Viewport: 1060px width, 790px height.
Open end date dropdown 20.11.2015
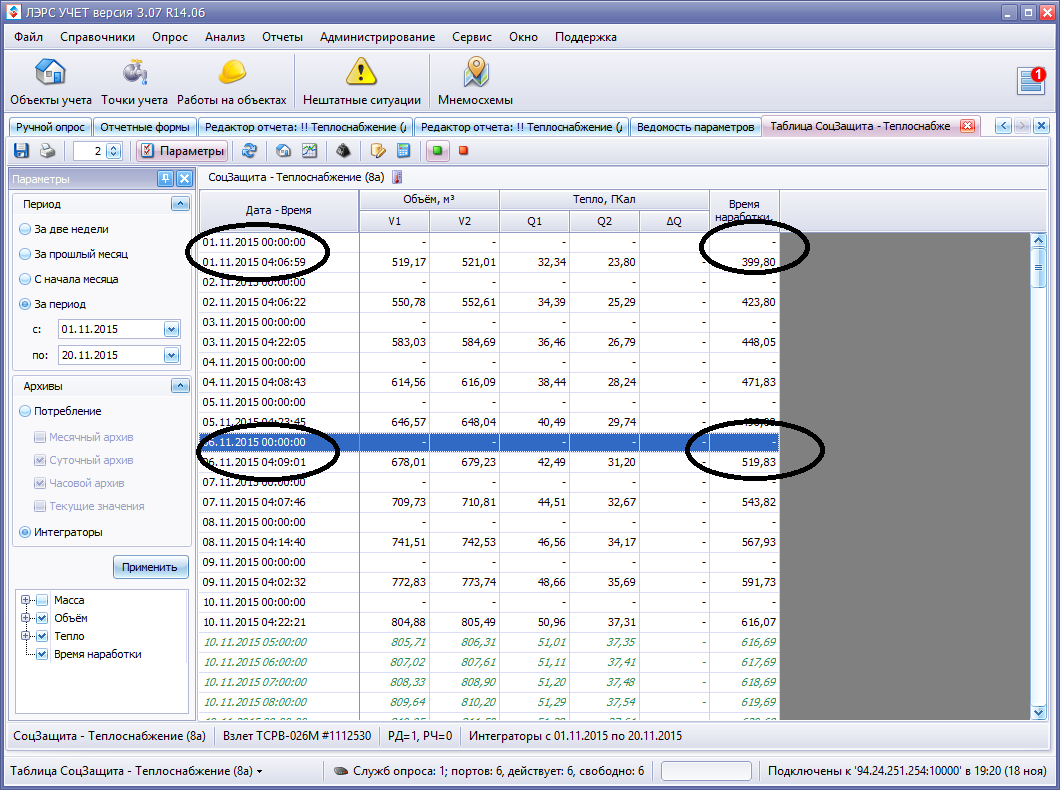(171, 355)
